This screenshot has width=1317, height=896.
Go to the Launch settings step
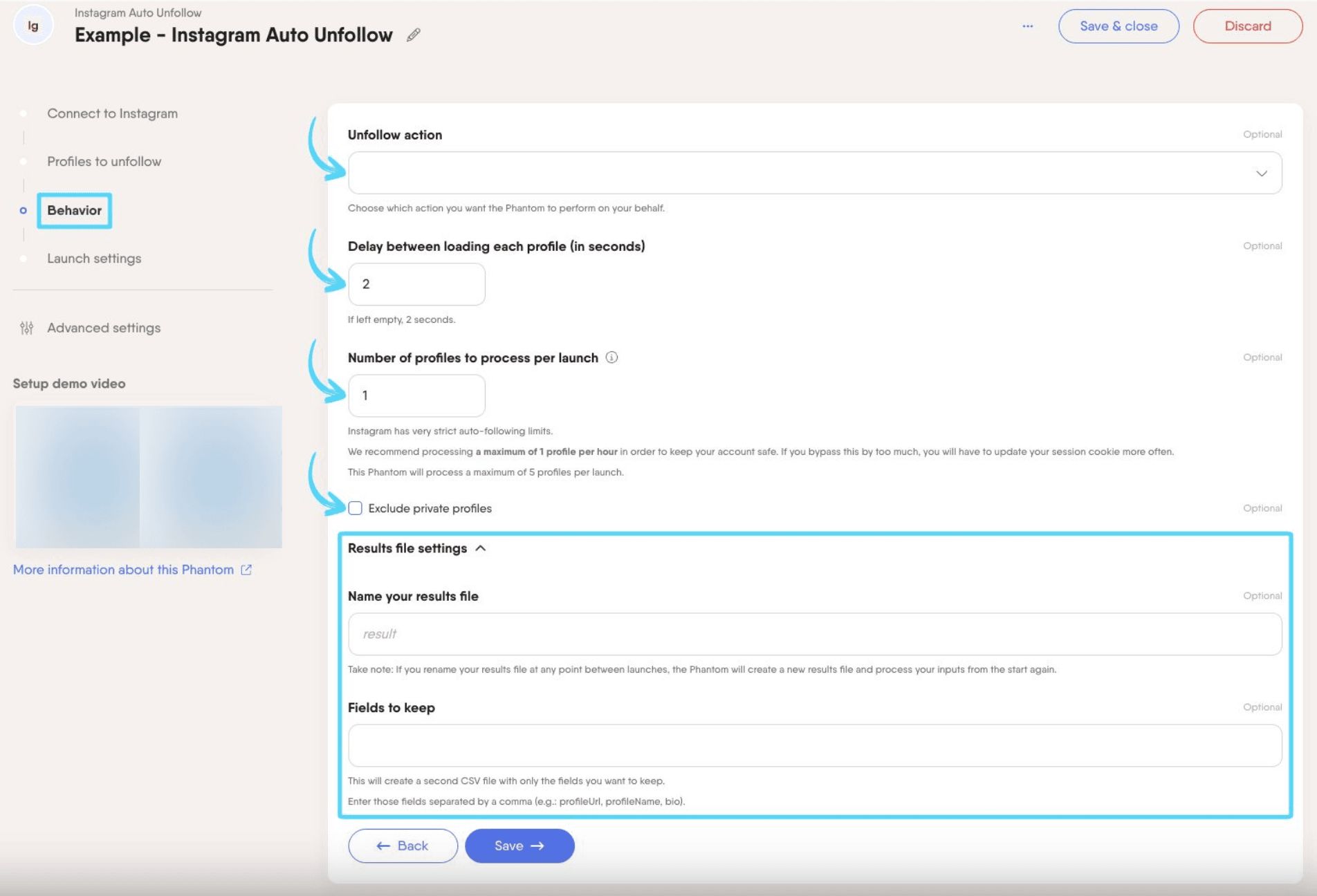pos(94,258)
